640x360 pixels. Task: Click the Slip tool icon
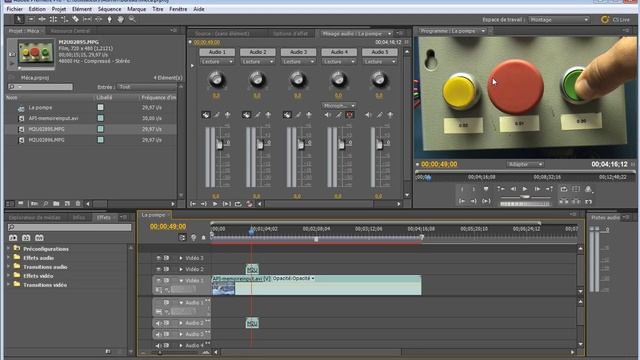tap(87, 19)
